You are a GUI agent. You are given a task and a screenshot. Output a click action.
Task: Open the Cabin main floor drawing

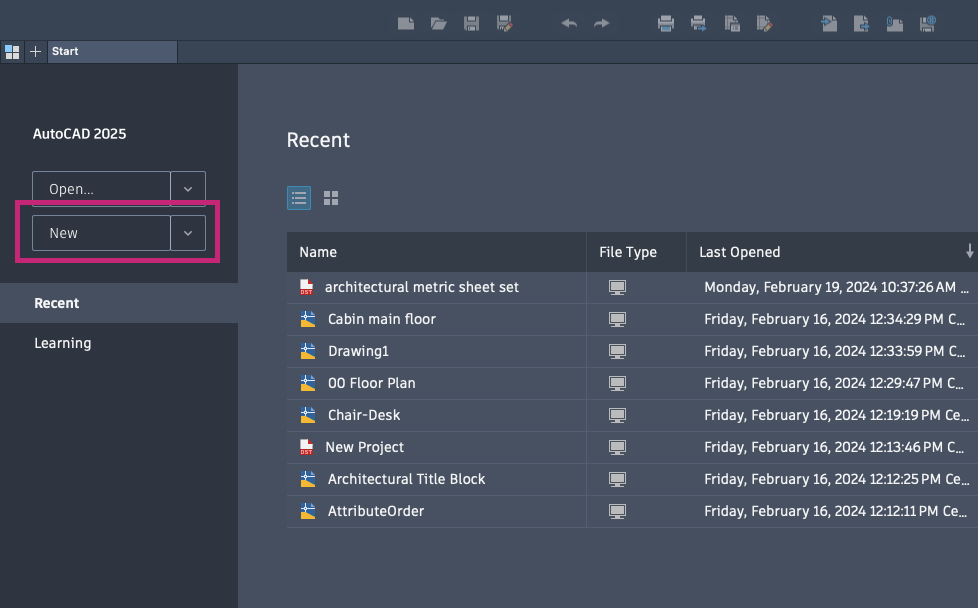(x=382, y=319)
